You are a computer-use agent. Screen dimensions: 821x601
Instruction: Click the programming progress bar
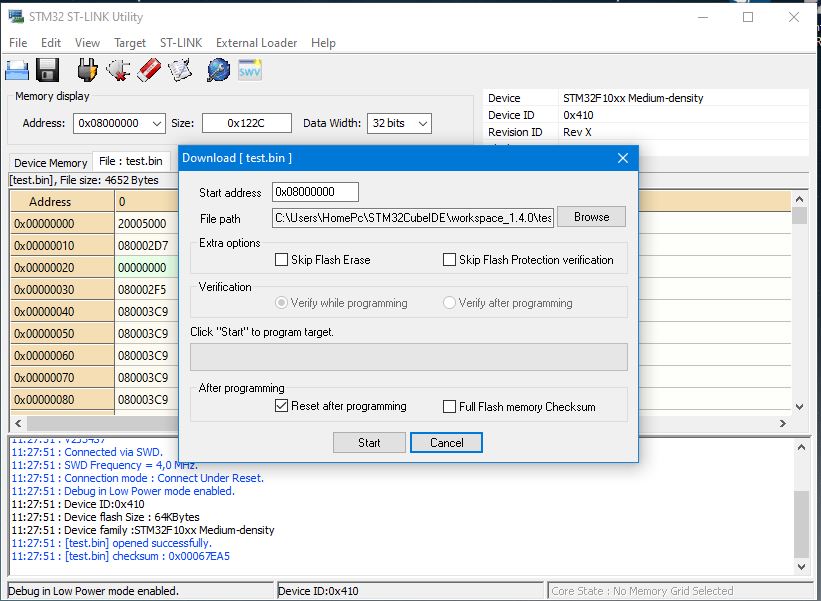pyautogui.click(x=408, y=357)
